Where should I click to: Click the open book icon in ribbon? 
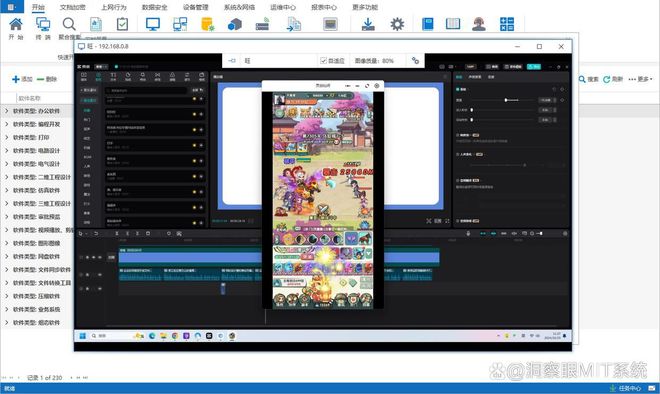(453, 24)
